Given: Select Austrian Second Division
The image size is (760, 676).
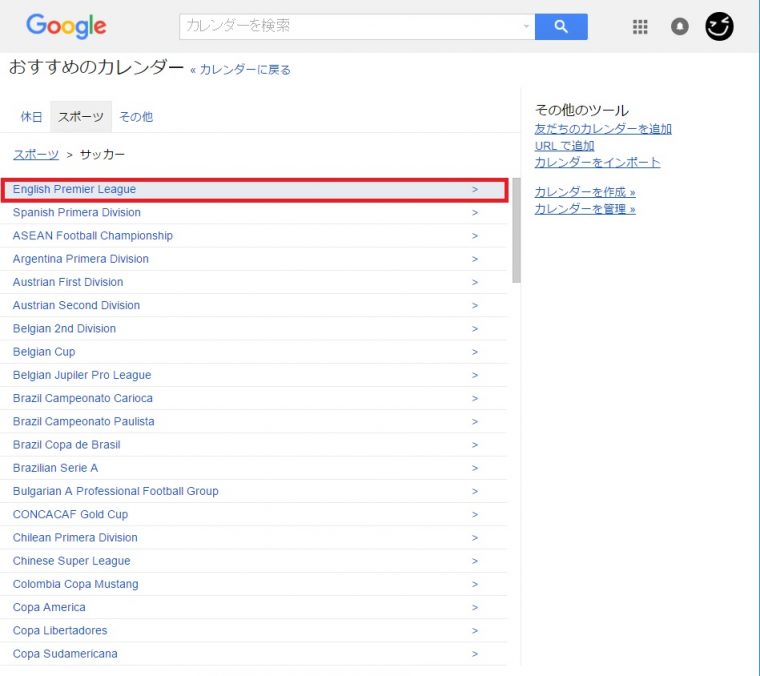Looking at the screenshot, I should [254, 306].
